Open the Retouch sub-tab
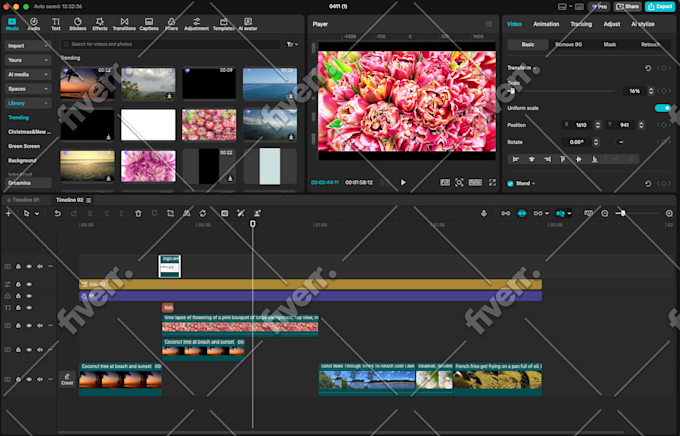The width and height of the screenshot is (680, 436). pos(650,44)
